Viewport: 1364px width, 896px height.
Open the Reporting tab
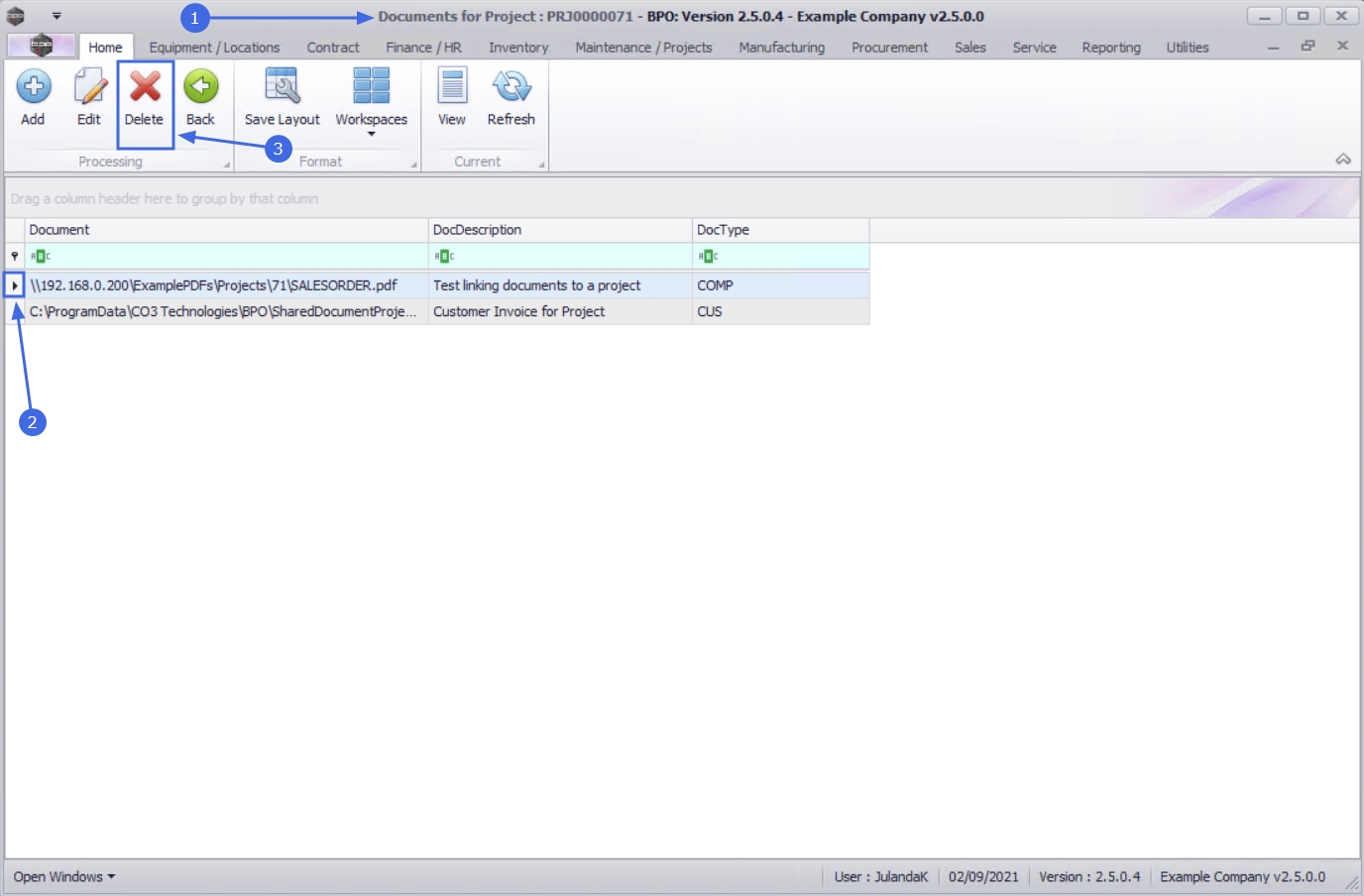tap(1111, 48)
